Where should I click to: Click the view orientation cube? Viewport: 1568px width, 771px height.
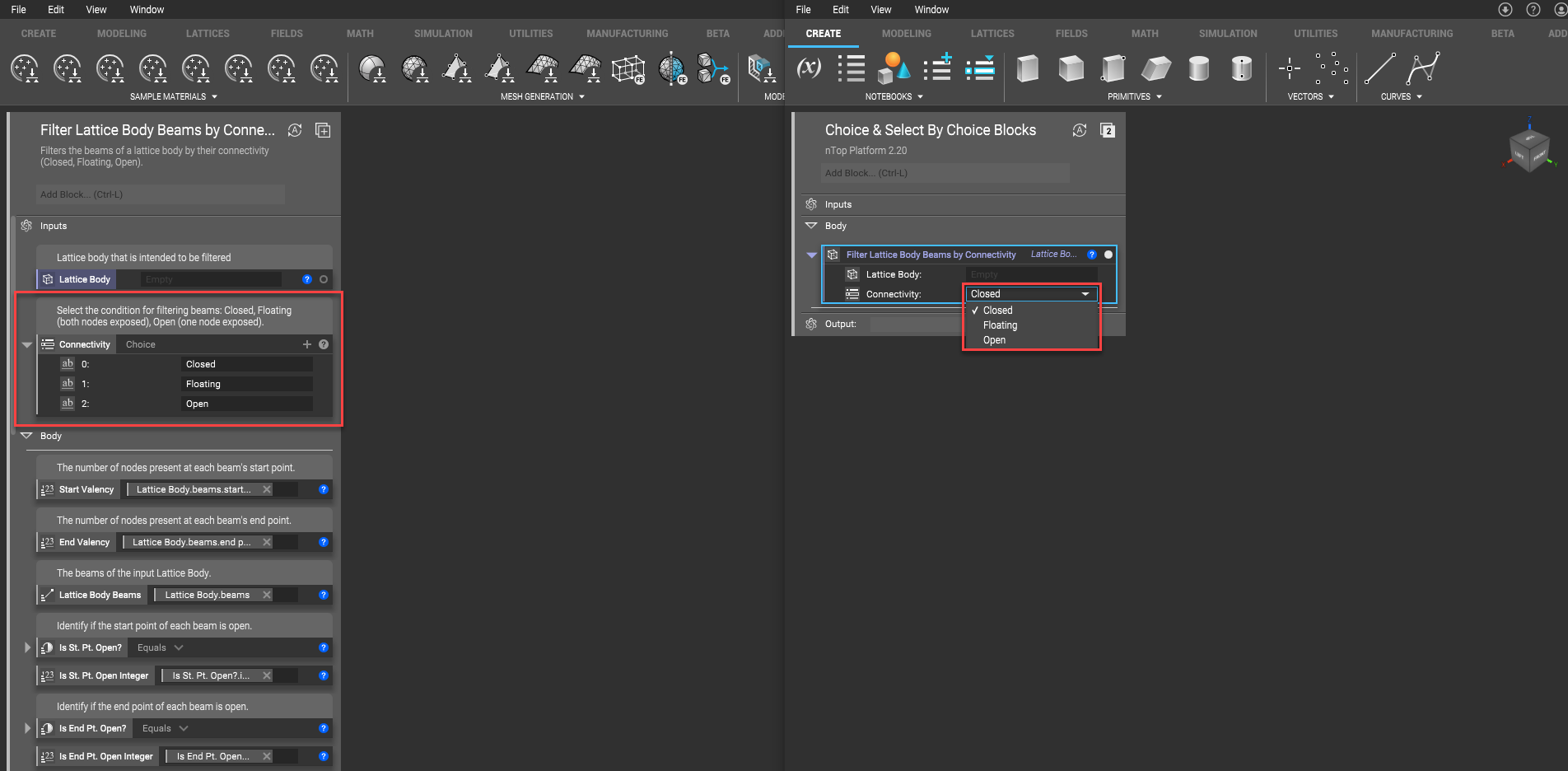(1530, 150)
